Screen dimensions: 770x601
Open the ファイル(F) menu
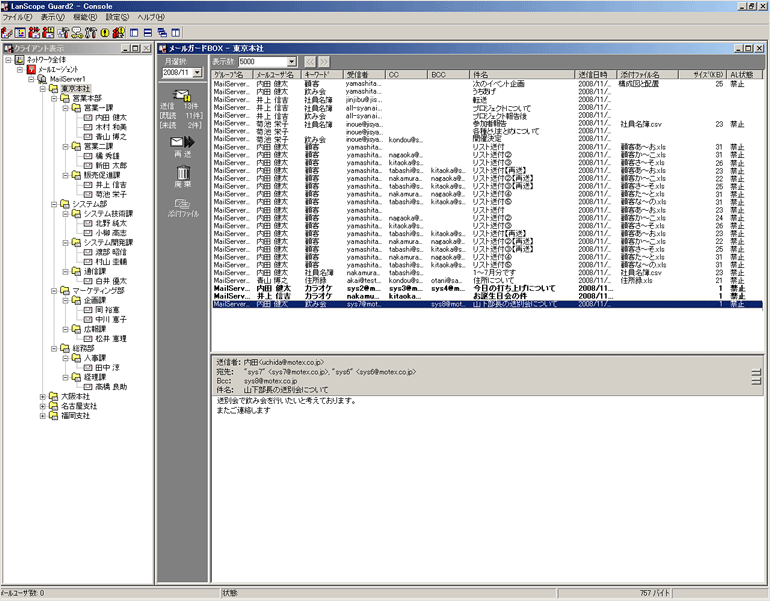[x=17, y=17]
